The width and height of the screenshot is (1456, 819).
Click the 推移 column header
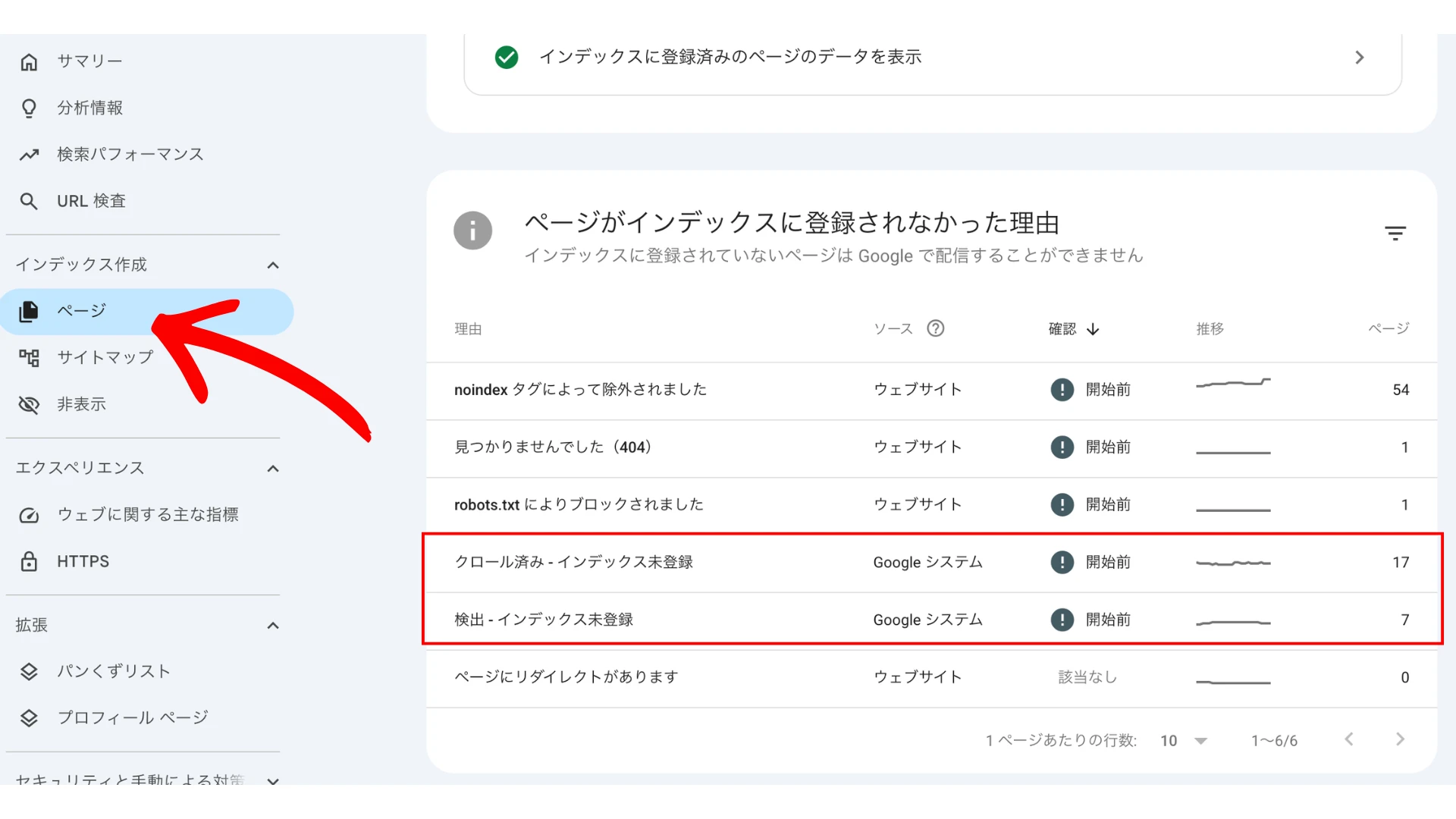click(x=1210, y=329)
